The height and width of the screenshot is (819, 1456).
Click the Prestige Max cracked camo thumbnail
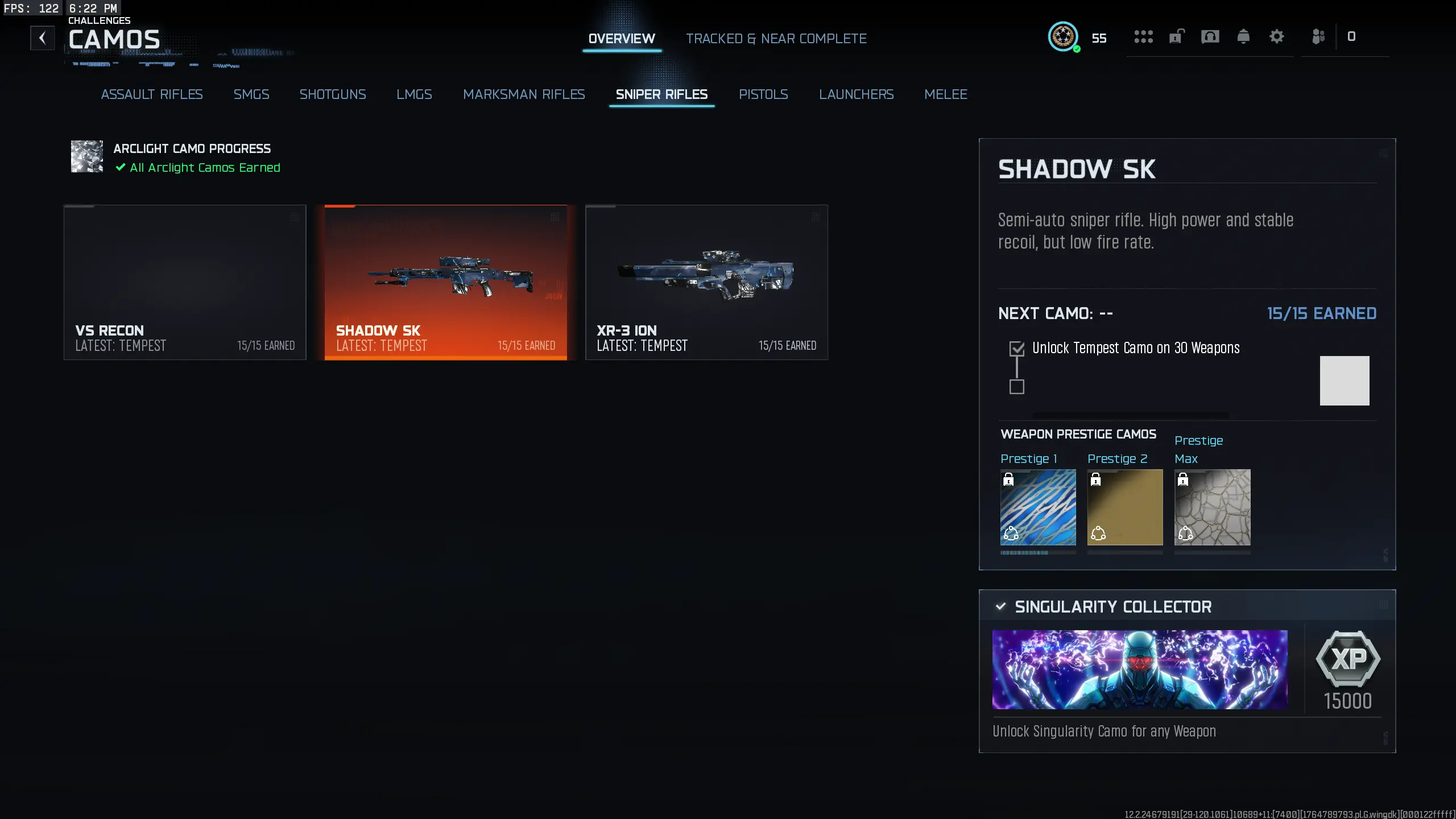(x=1213, y=507)
